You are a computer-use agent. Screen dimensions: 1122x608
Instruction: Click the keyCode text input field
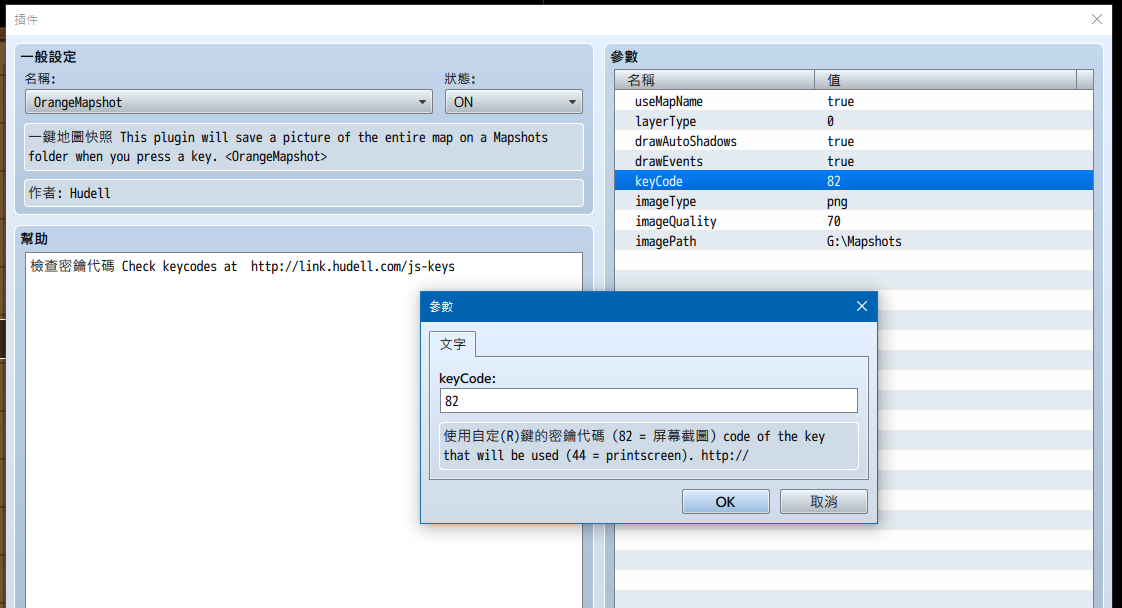648,401
